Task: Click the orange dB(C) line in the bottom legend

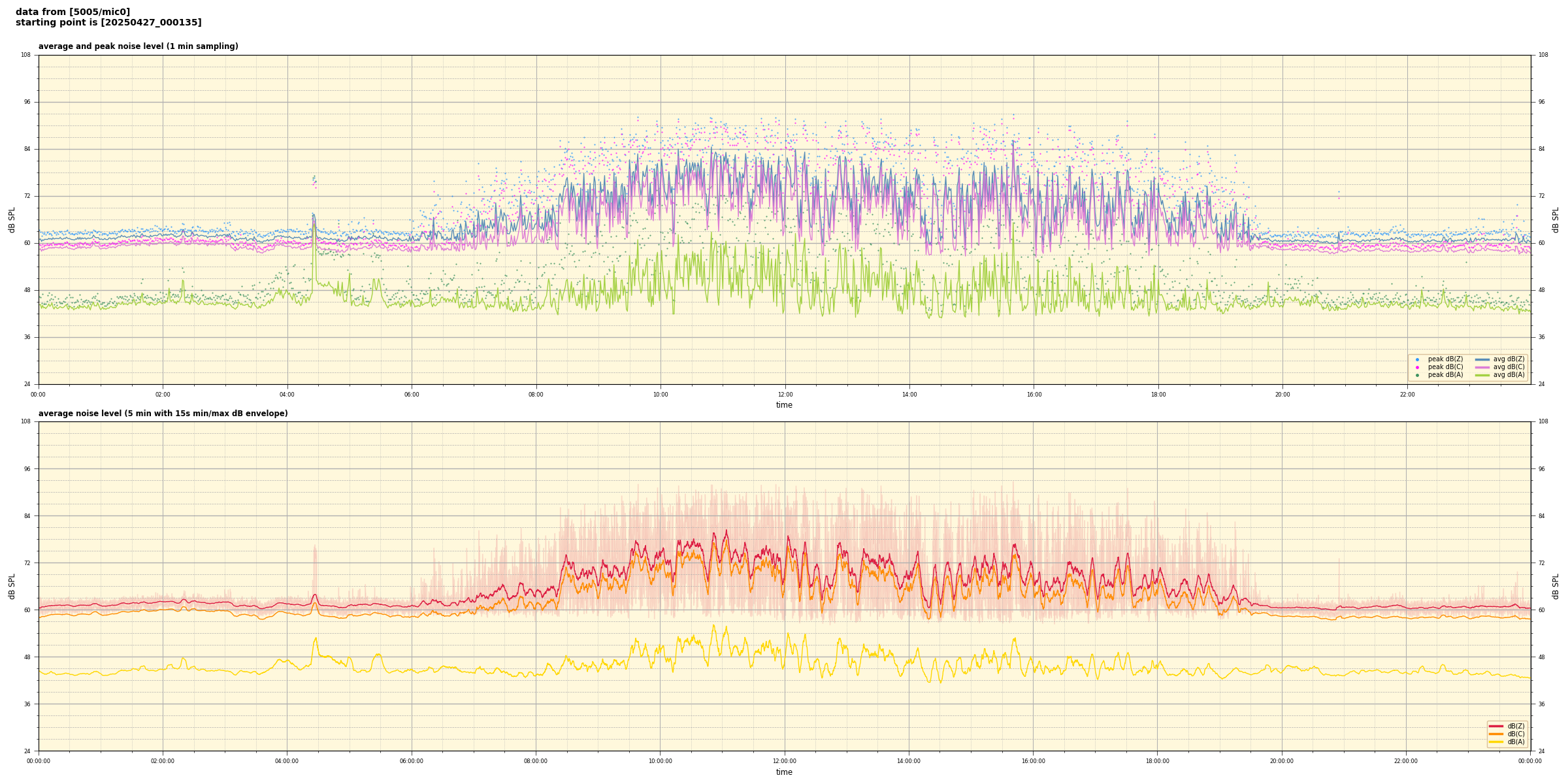Action: [1496, 734]
